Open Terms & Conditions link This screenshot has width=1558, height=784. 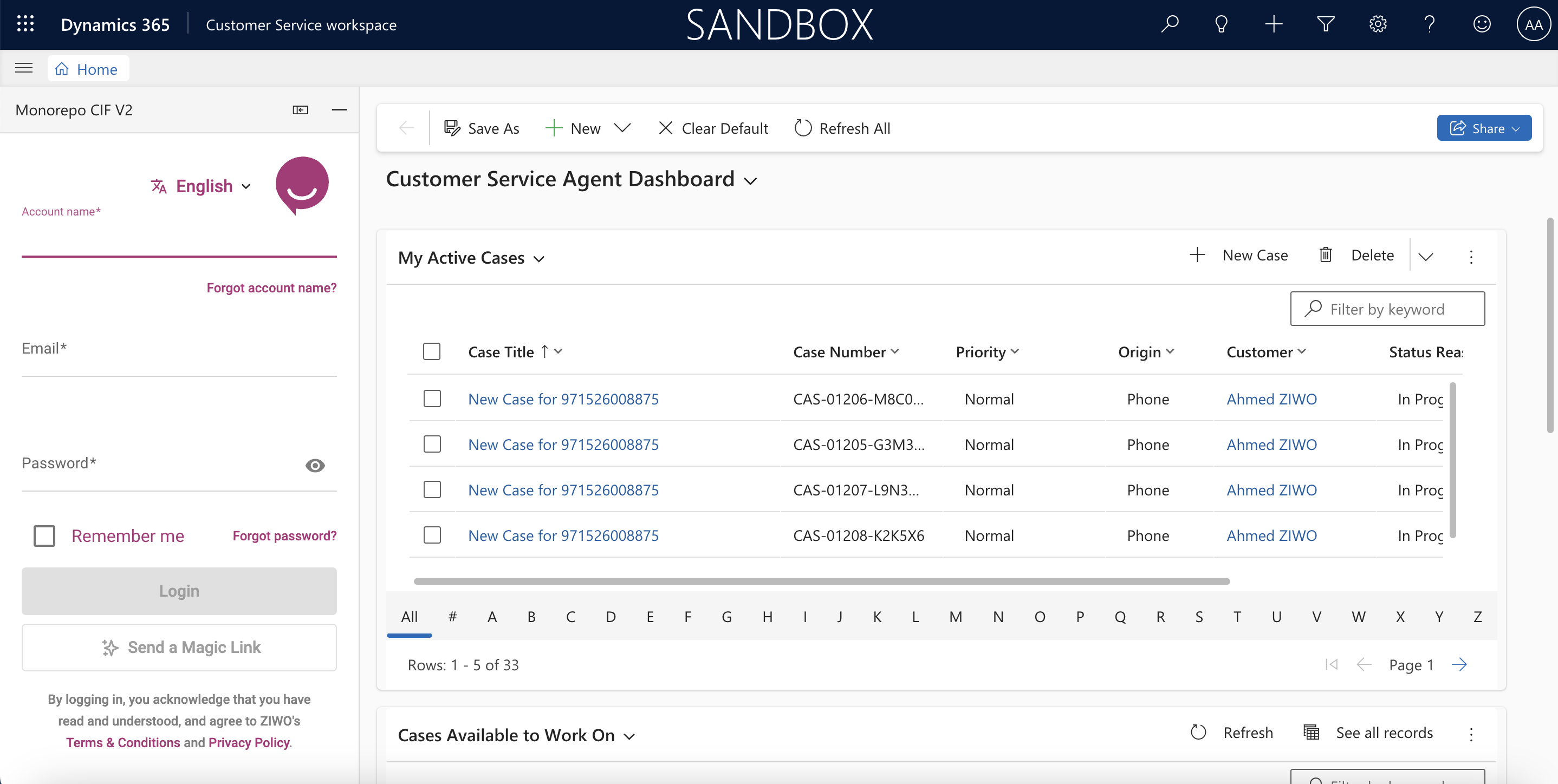[x=123, y=742]
